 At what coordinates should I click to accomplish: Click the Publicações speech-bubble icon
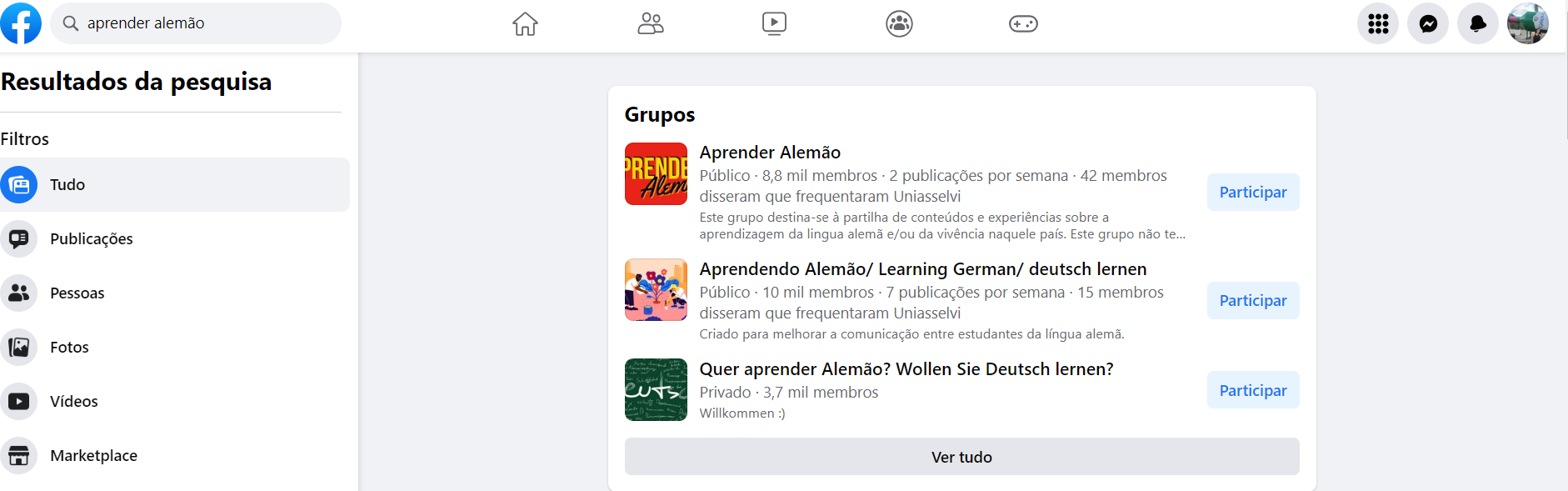click(x=18, y=239)
